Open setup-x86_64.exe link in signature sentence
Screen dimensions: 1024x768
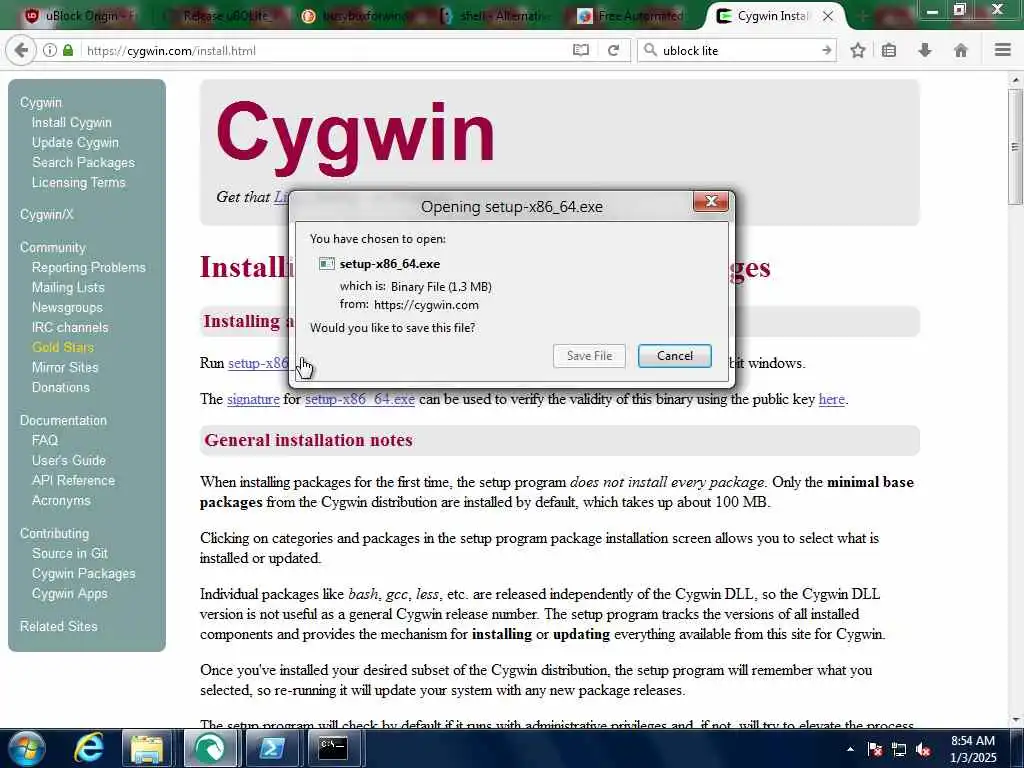tap(360, 399)
